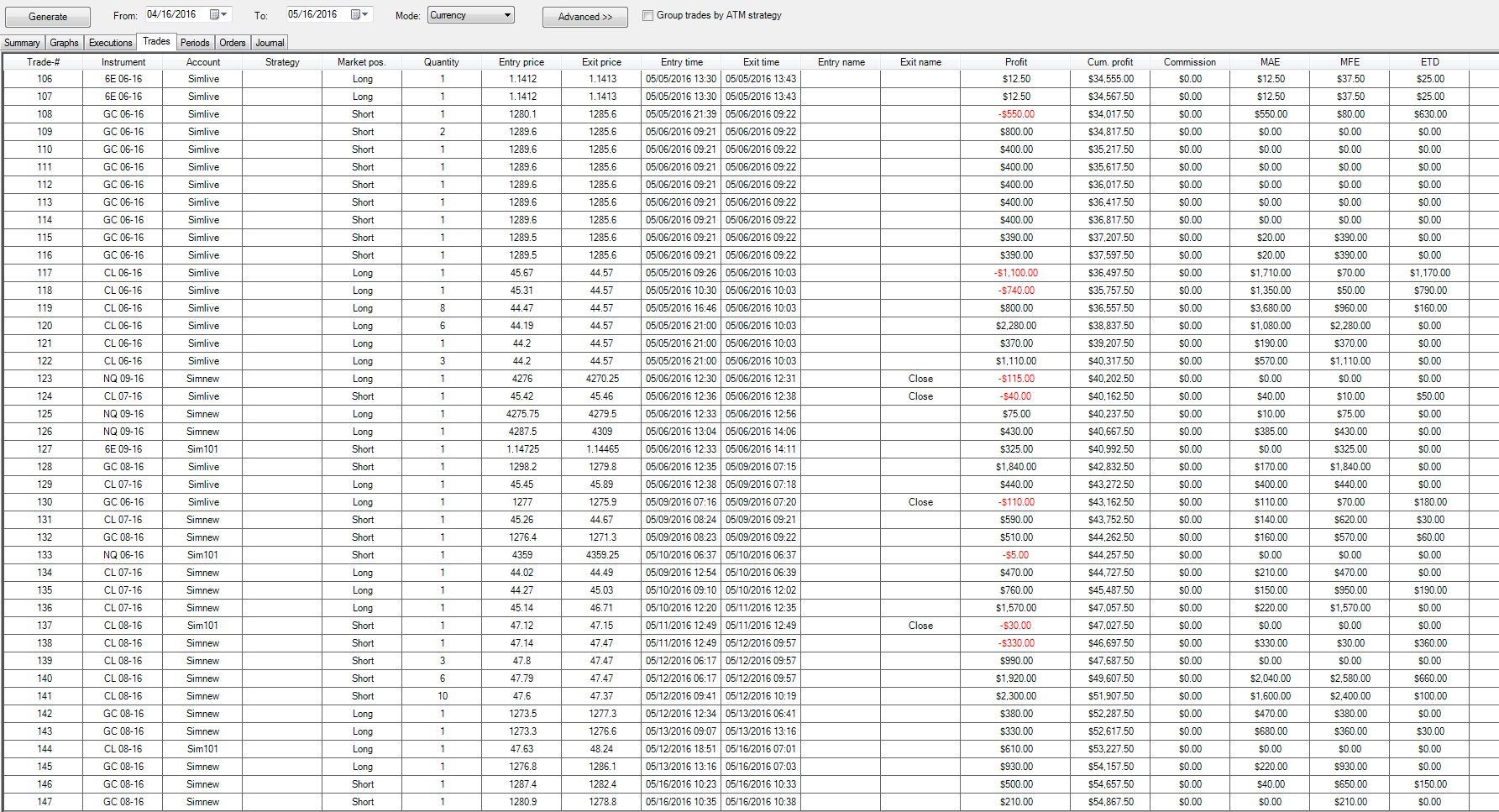
Task: Sort by Instrument column header
Action: point(123,62)
